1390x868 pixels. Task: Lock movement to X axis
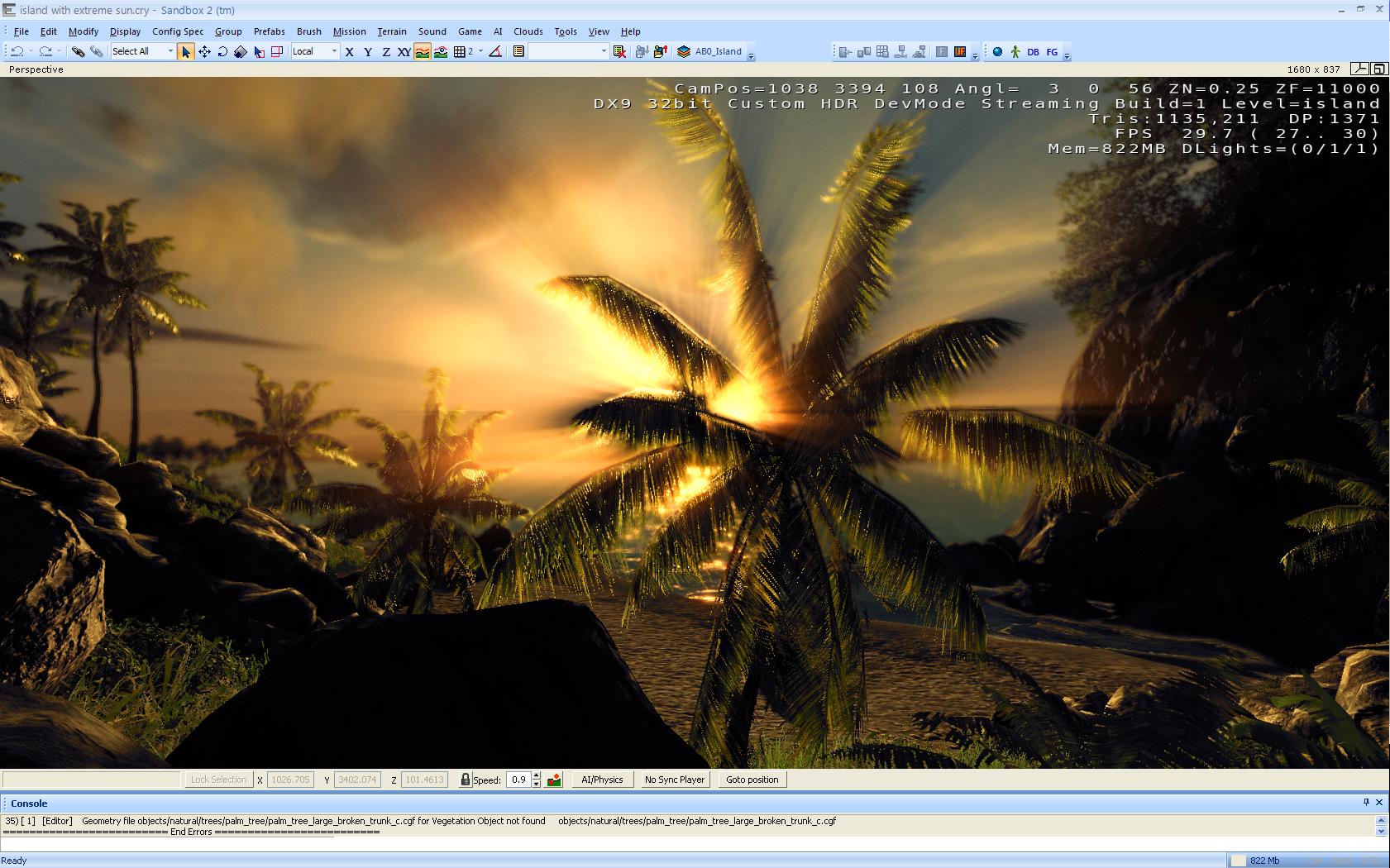click(x=350, y=51)
